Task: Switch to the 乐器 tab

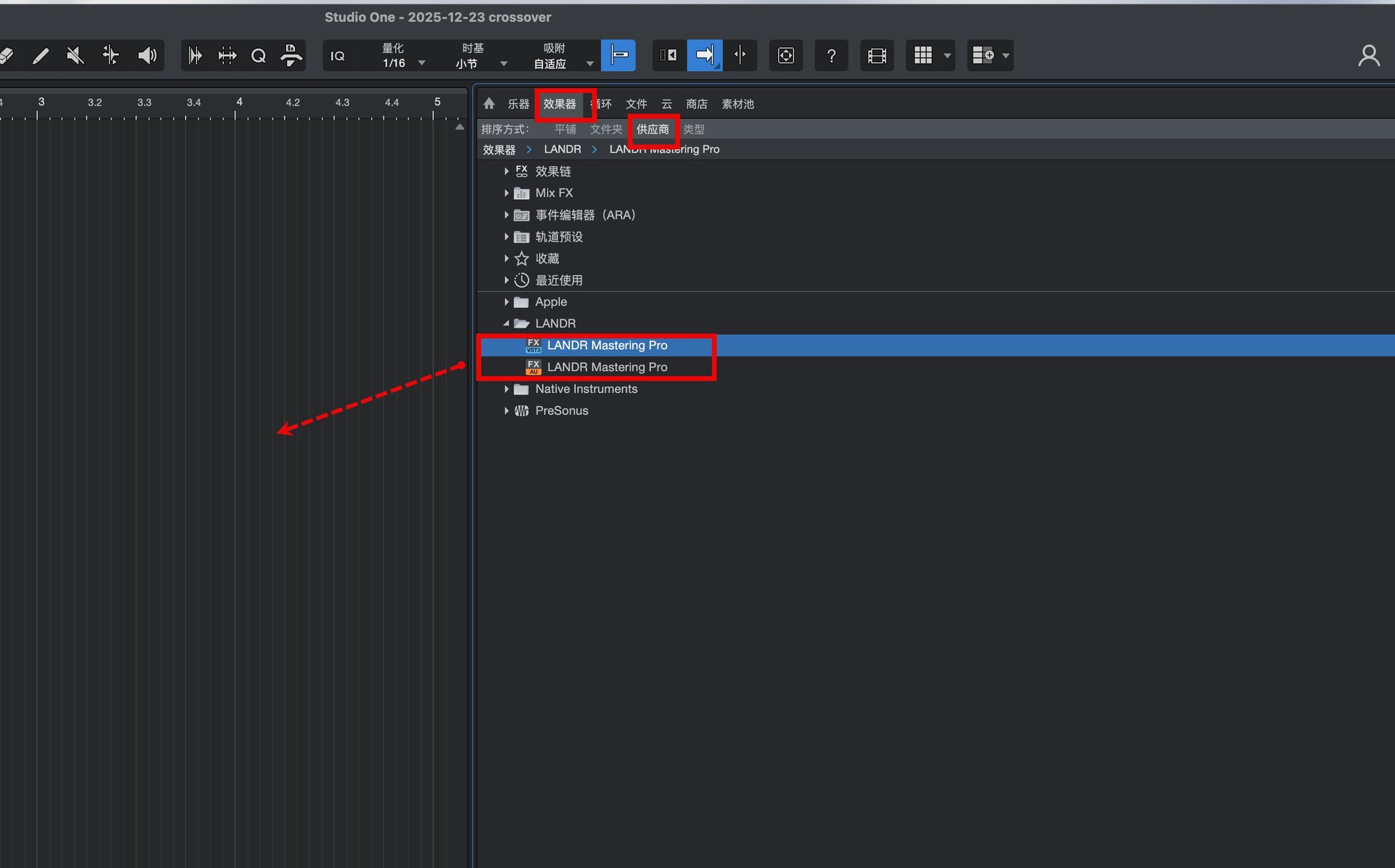Action: tap(518, 104)
